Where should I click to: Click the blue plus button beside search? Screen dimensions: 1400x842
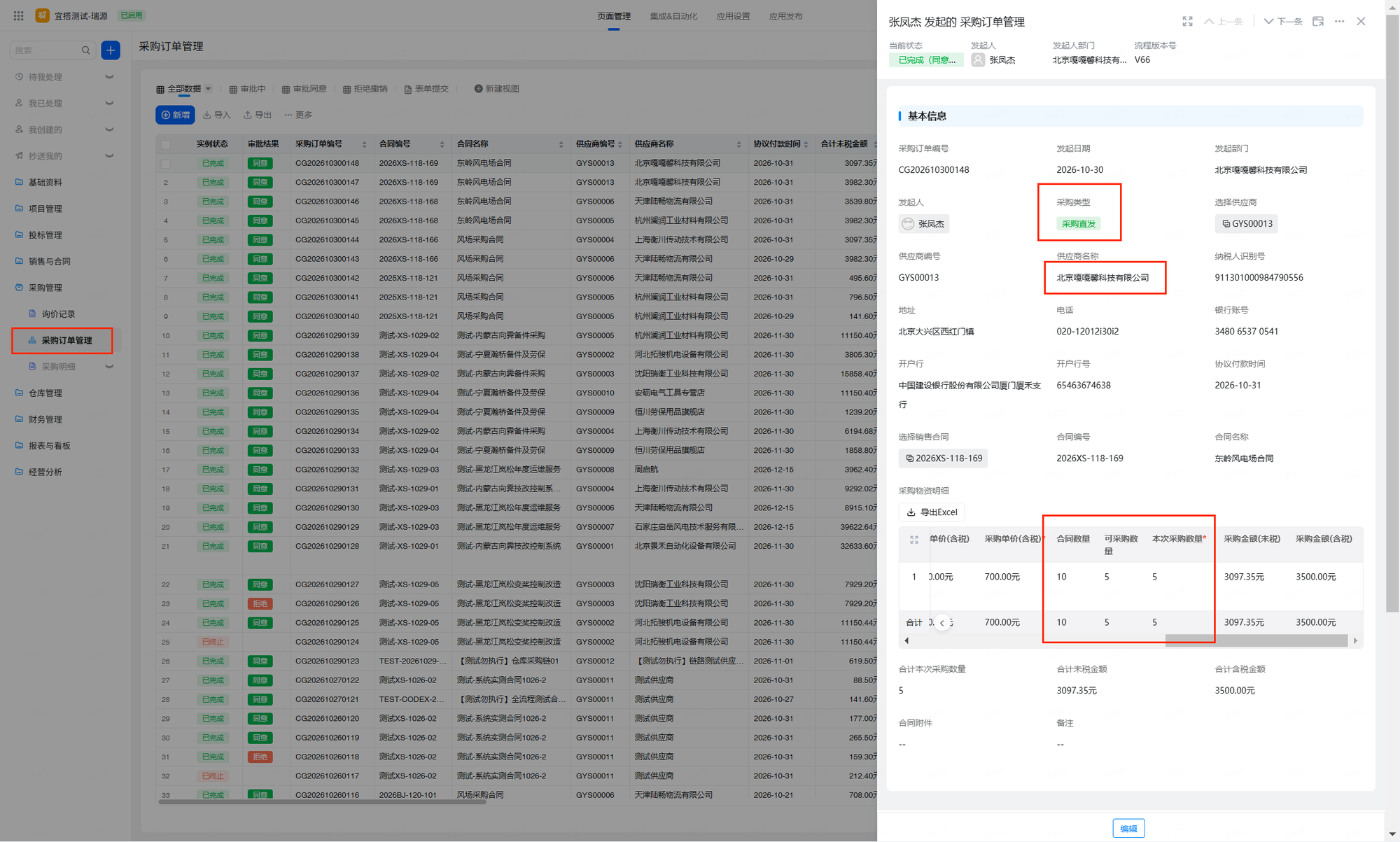coord(111,50)
